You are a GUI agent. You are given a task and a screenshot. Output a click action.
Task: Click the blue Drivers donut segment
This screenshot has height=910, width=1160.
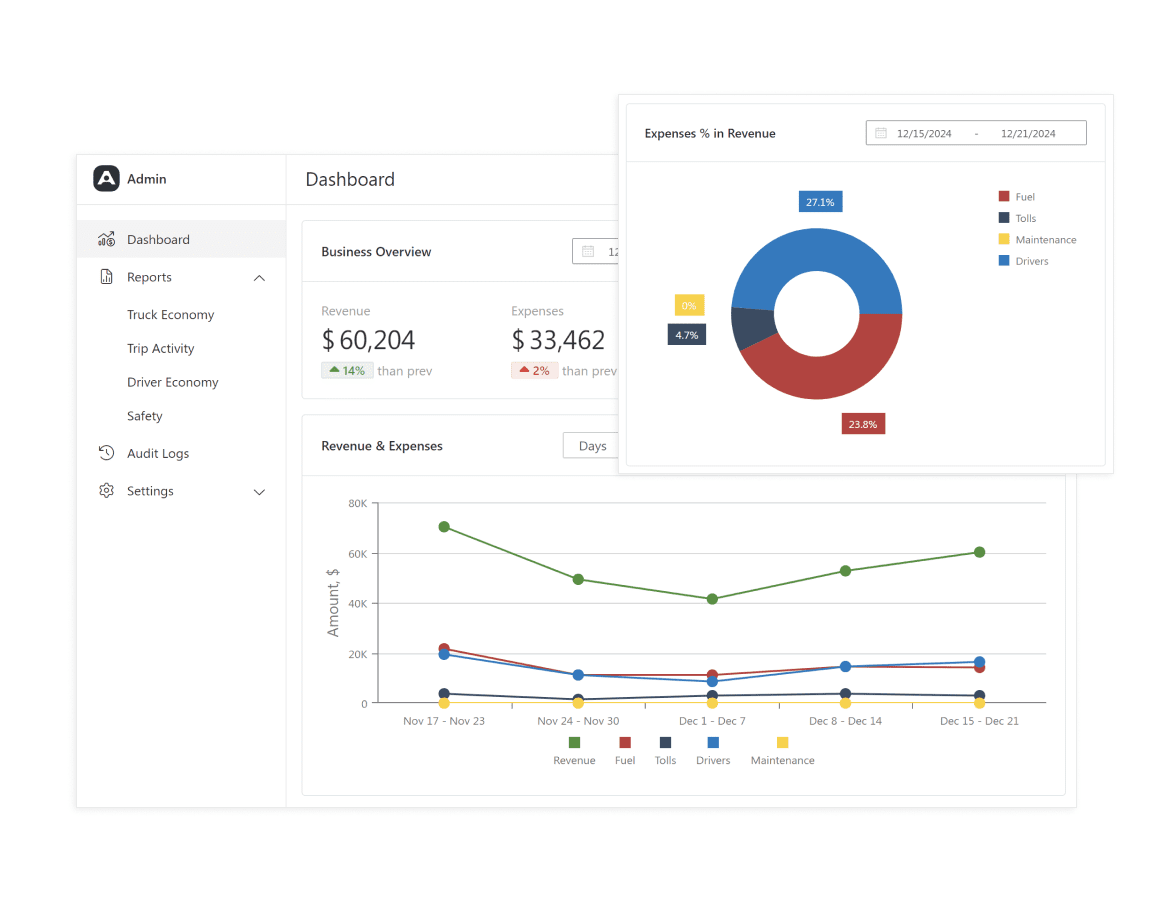(x=817, y=250)
